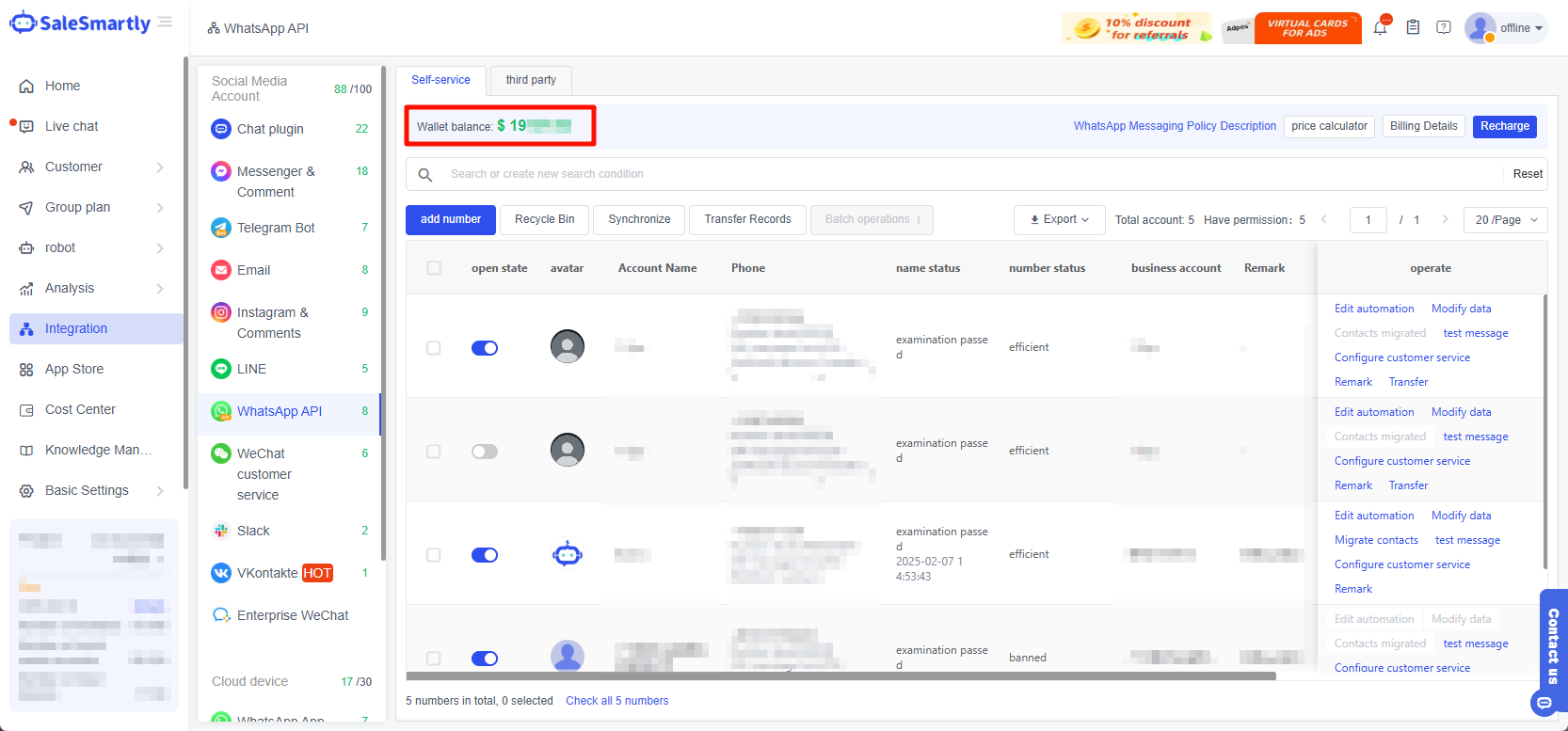Check the select-all checkbox in table header
The image size is (1568, 731).
tap(434, 268)
